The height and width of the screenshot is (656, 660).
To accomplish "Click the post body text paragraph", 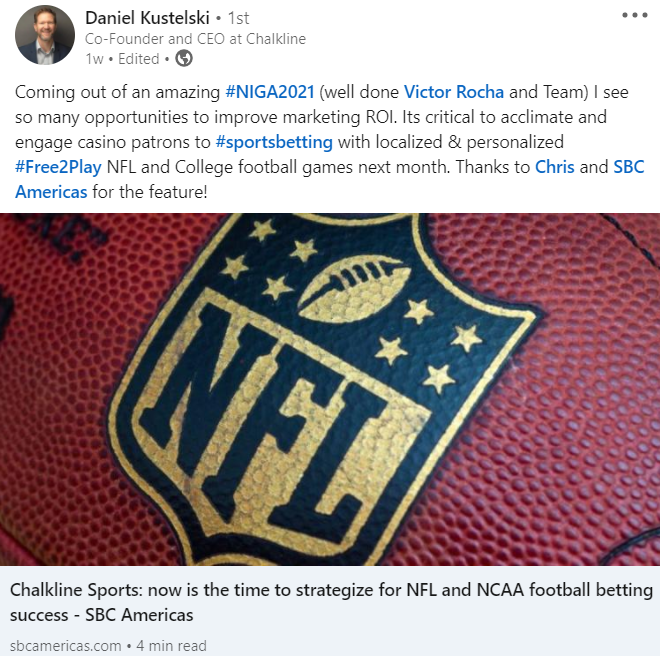I will pos(330,142).
